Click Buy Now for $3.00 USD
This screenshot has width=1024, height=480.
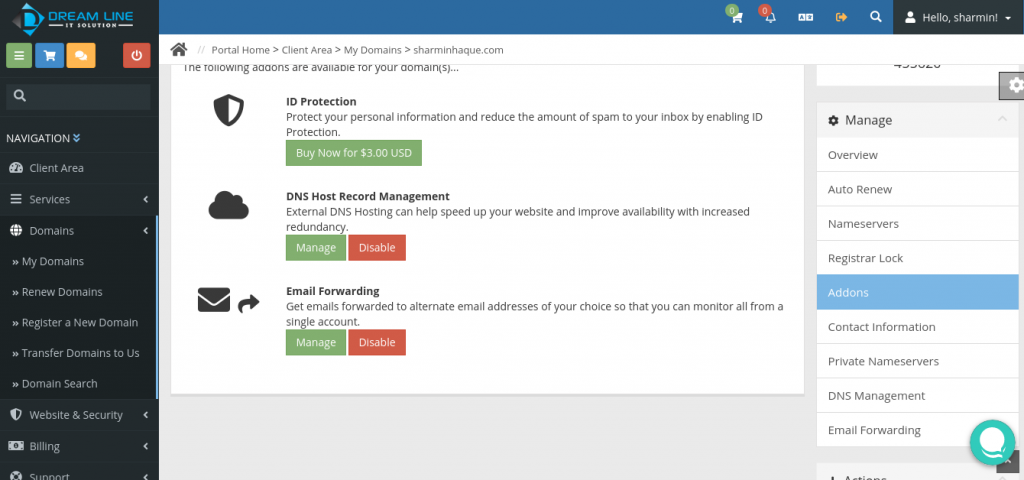point(354,153)
